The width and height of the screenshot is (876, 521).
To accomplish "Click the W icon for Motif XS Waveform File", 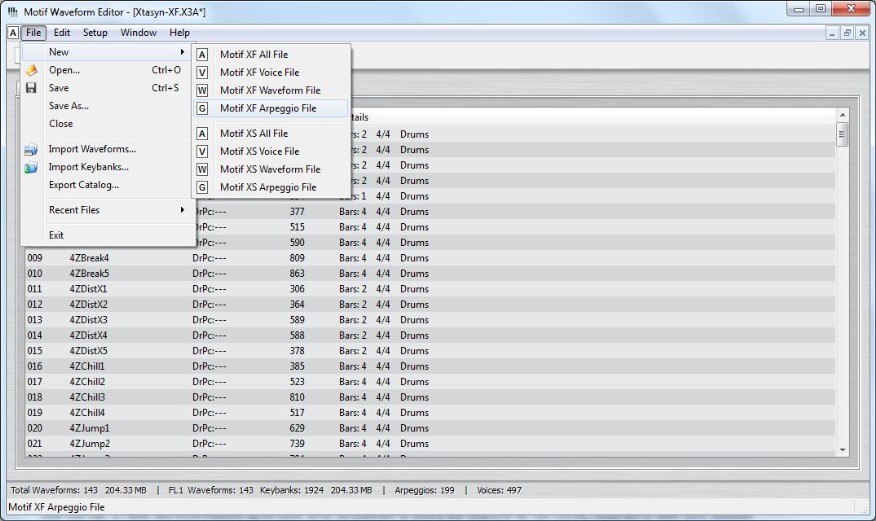I will (x=202, y=169).
